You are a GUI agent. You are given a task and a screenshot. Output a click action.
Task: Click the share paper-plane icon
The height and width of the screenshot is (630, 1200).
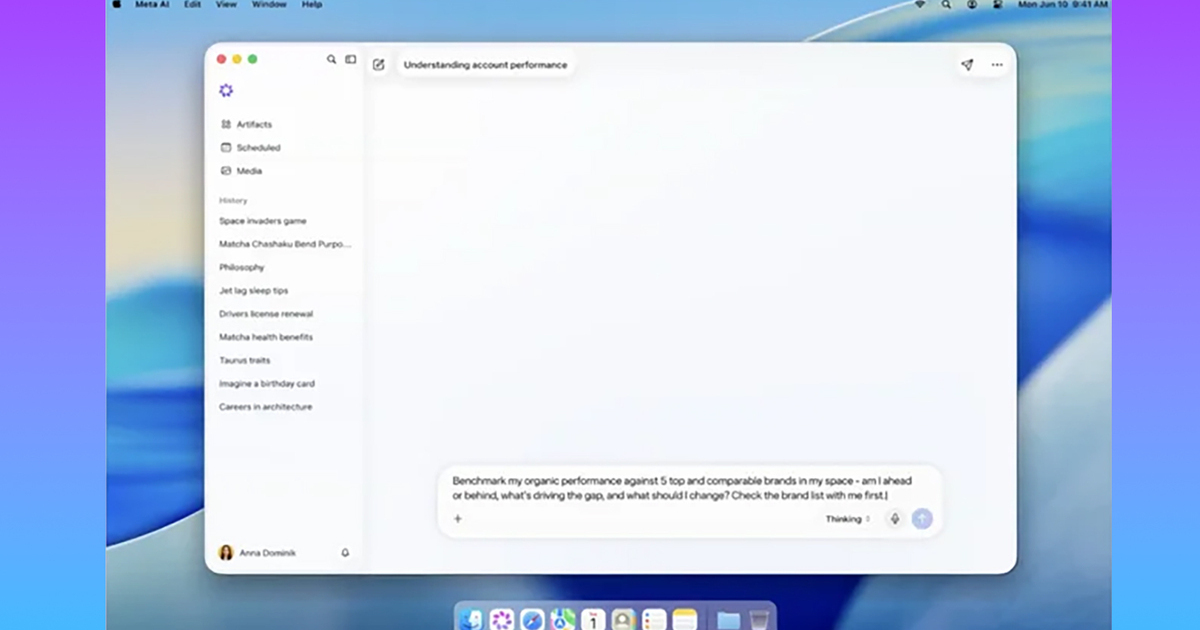pyautogui.click(x=967, y=65)
